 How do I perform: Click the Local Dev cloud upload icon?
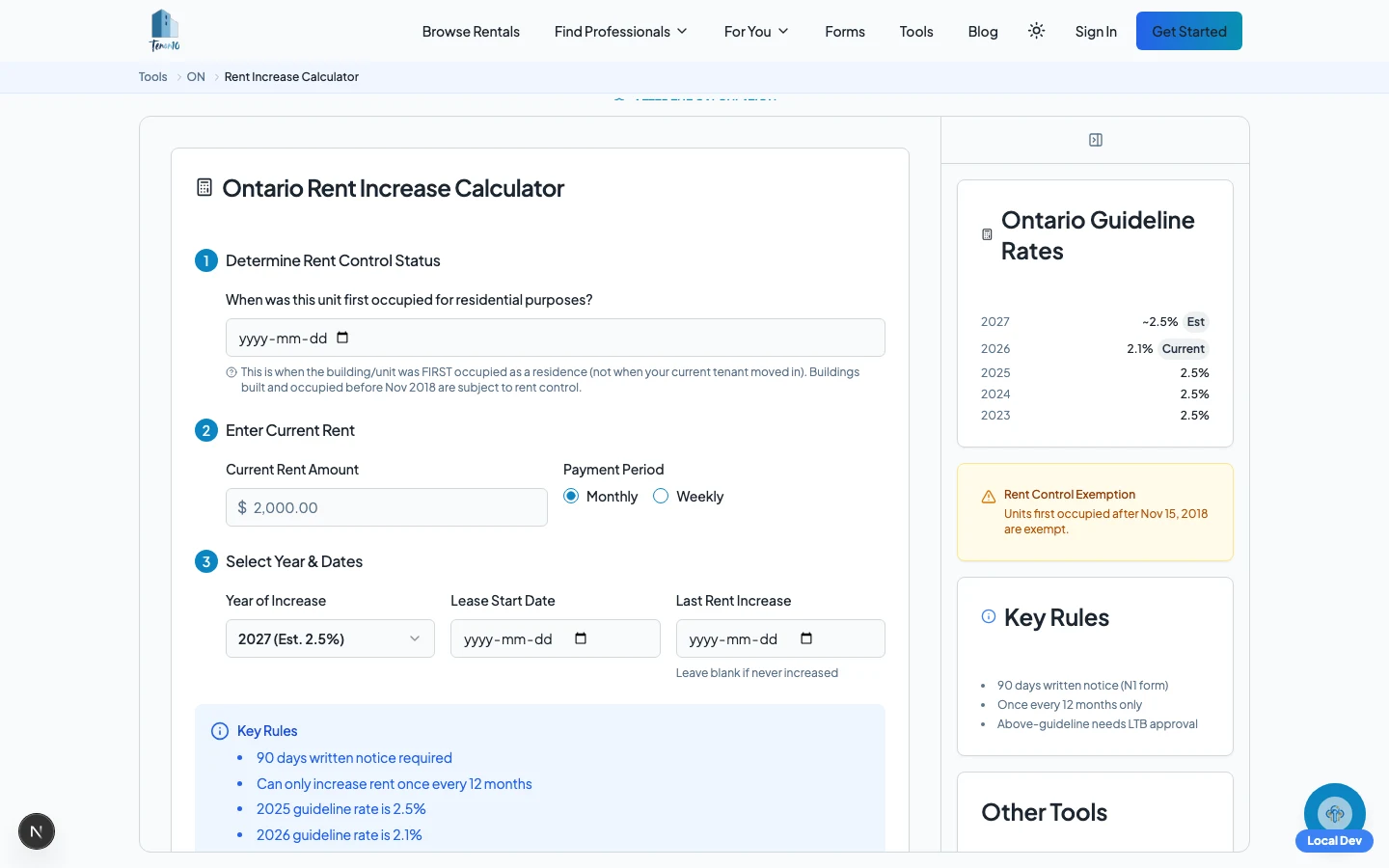click(x=1335, y=814)
